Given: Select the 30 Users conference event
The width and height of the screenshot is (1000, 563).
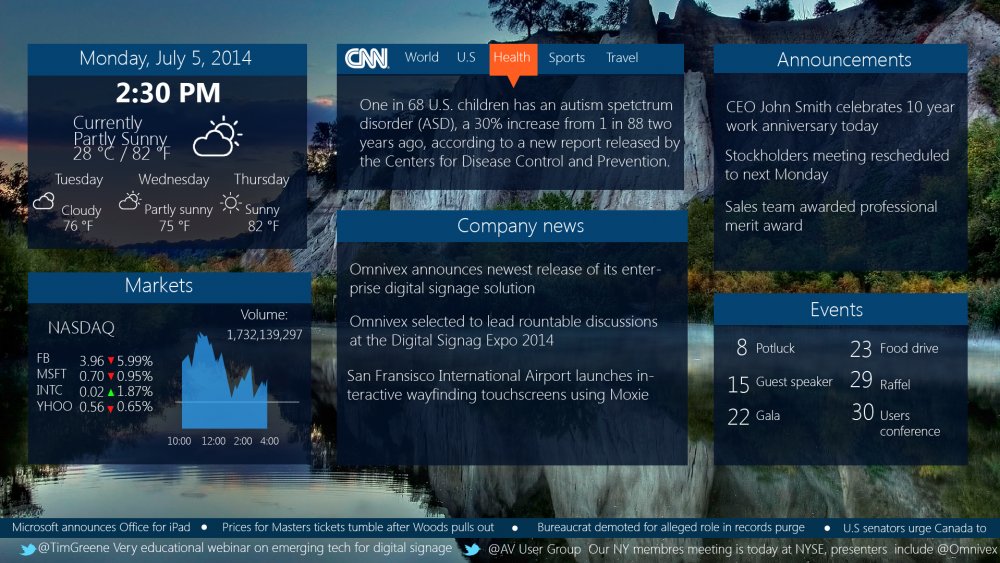Looking at the screenshot, I should point(896,420).
